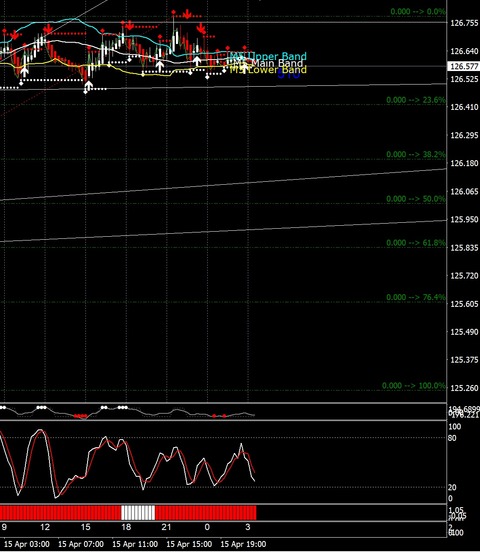Screen dimensions: 480x552
Task: Click the 126.410 price axis label
Action: [x=464, y=107]
